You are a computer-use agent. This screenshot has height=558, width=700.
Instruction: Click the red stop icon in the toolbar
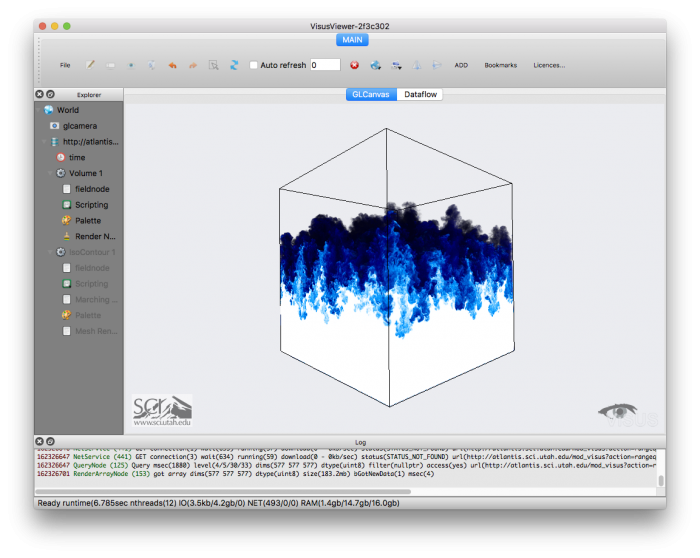pos(354,65)
